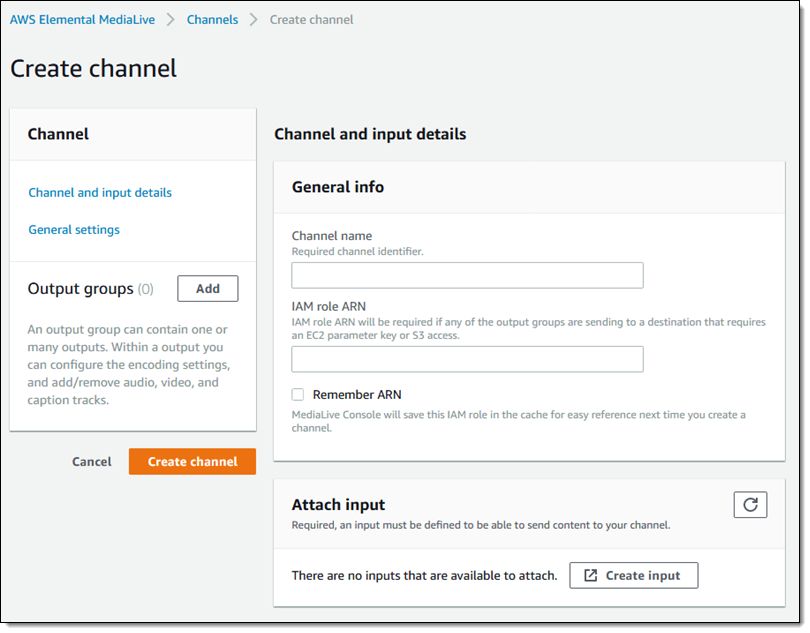Go to Channels breadcrumb link

coord(212,19)
